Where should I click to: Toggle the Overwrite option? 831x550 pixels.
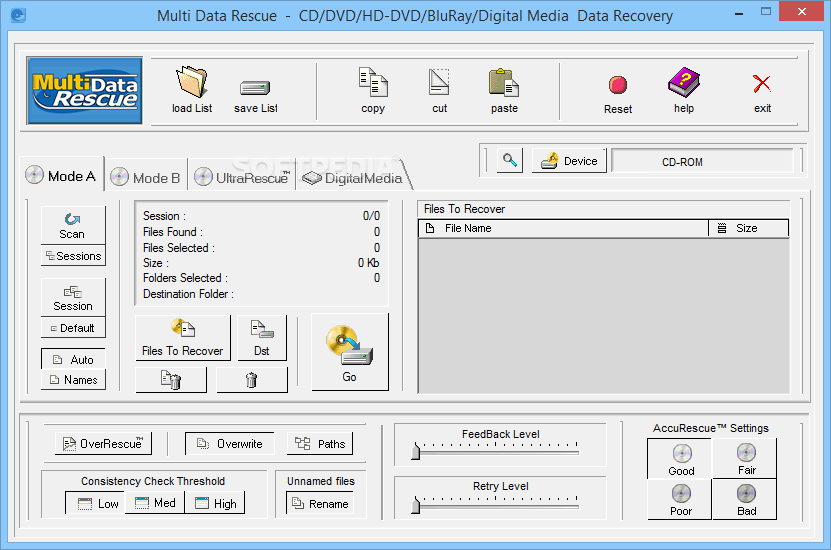229,443
